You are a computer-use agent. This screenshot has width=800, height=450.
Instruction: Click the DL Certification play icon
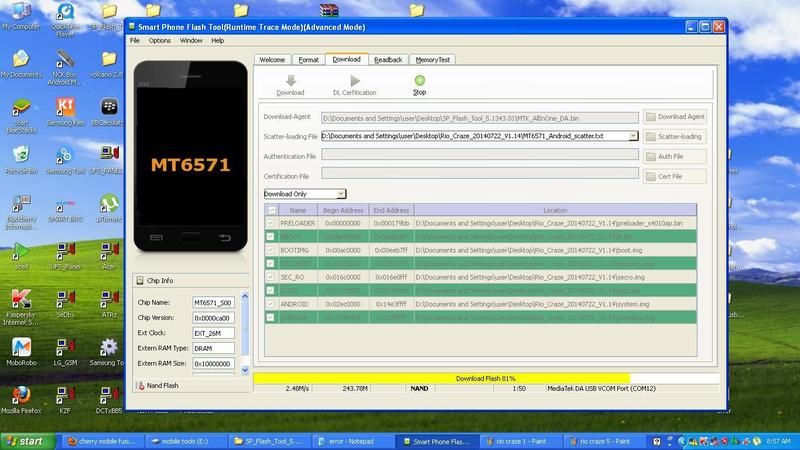[x=355, y=81]
